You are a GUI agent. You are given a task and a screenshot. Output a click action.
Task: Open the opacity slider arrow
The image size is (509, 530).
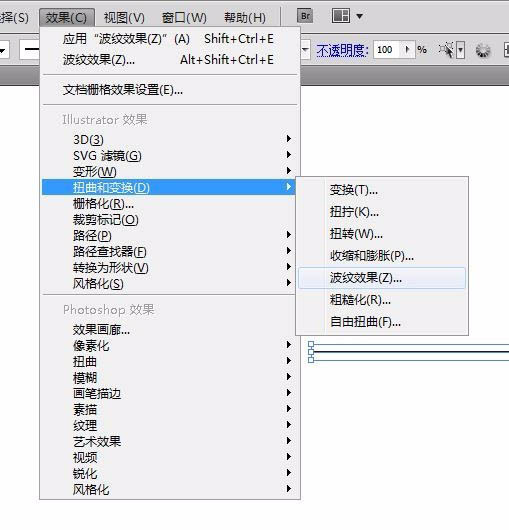408,50
